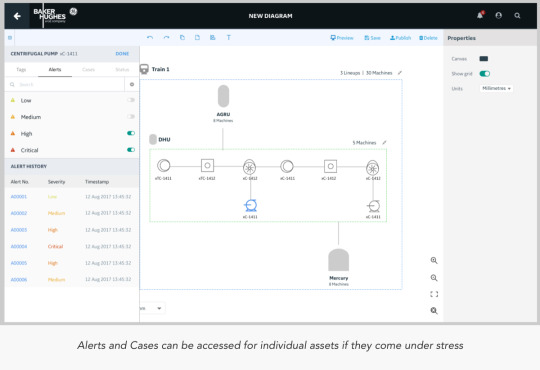Select the AGRU vessel node

(x=224, y=96)
